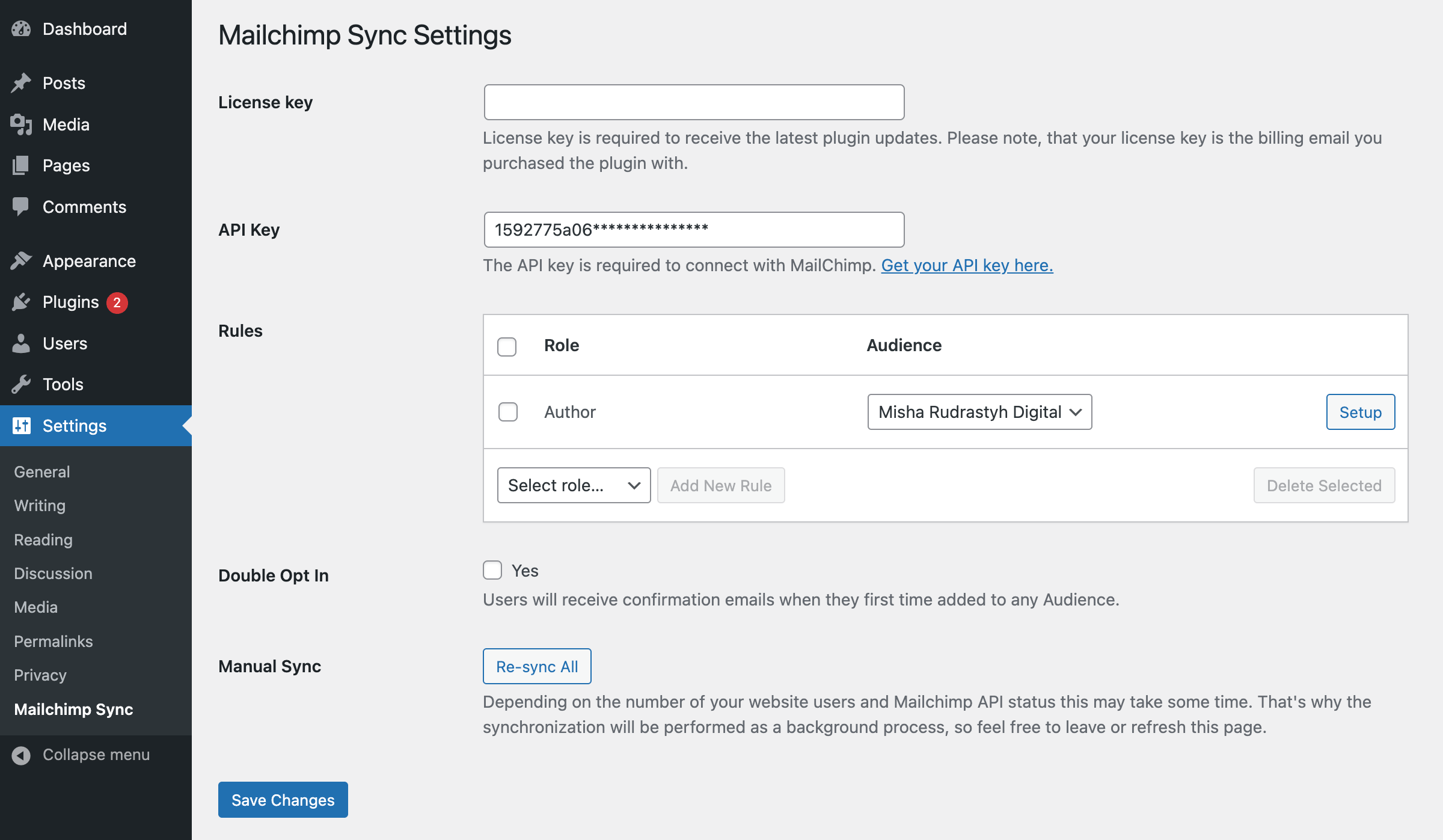
Task: Enable the Double Opt In checkbox
Action: pyautogui.click(x=492, y=569)
